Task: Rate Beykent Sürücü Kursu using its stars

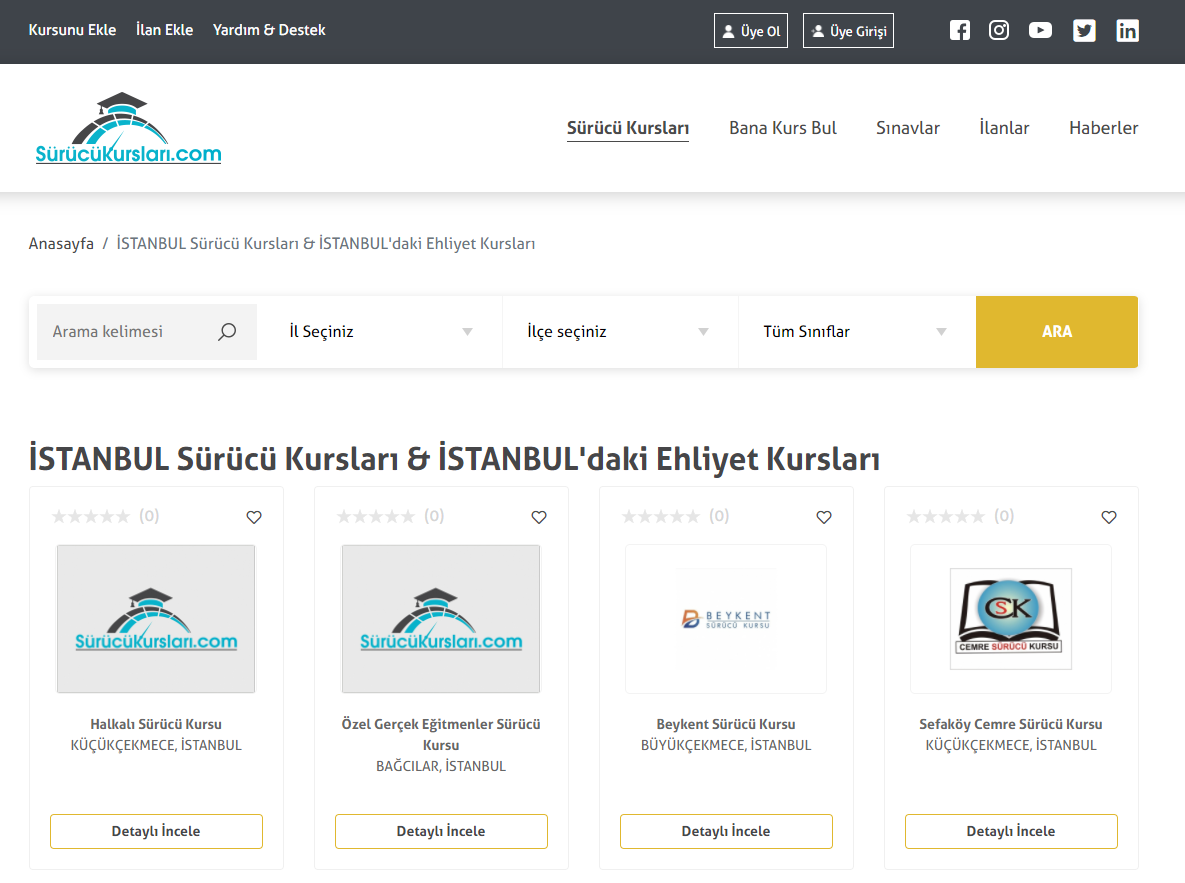Action: 661,516
